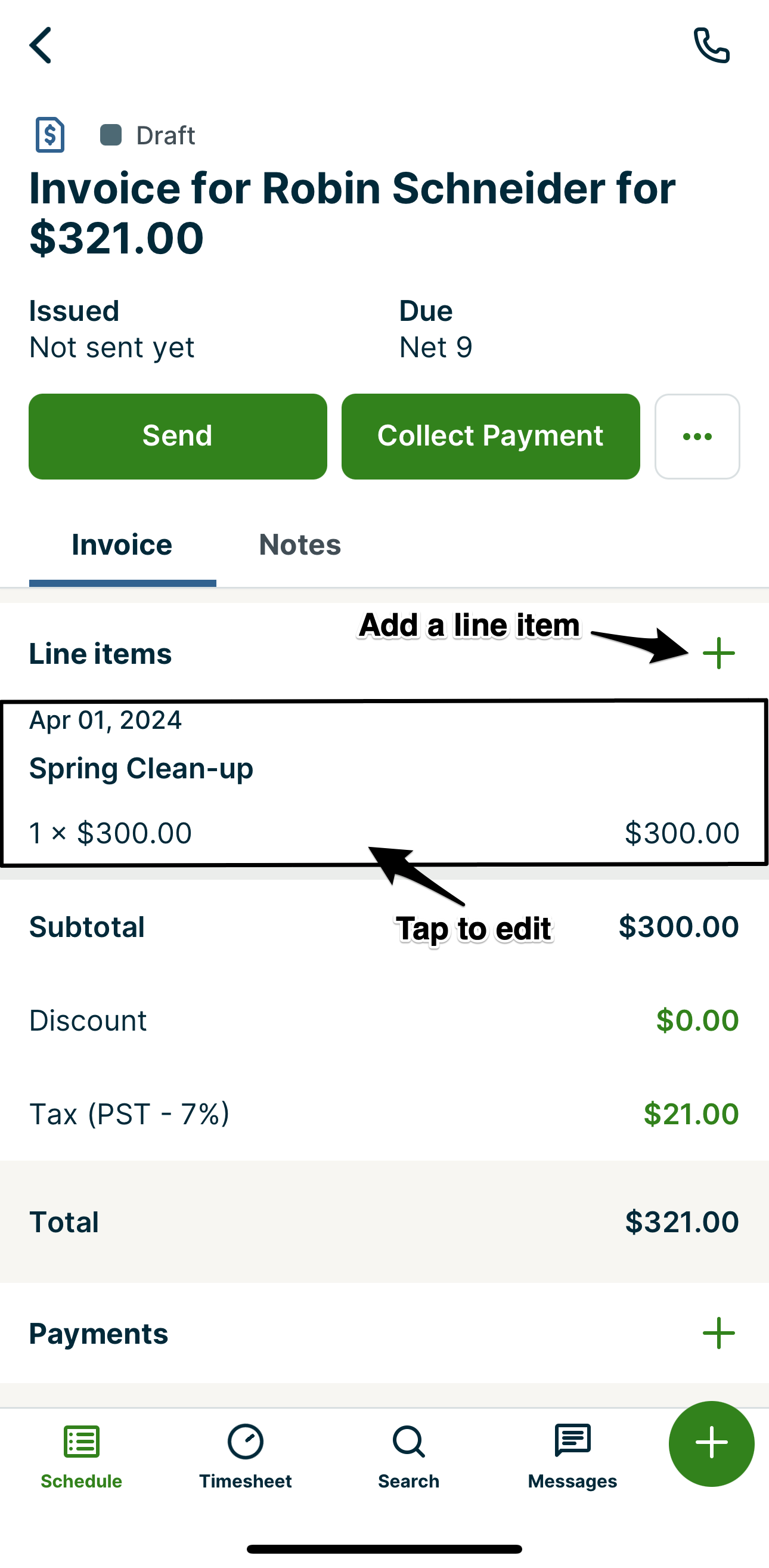Tap the invoice document icon
The width and height of the screenshot is (769, 1568).
[x=50, y=135]
